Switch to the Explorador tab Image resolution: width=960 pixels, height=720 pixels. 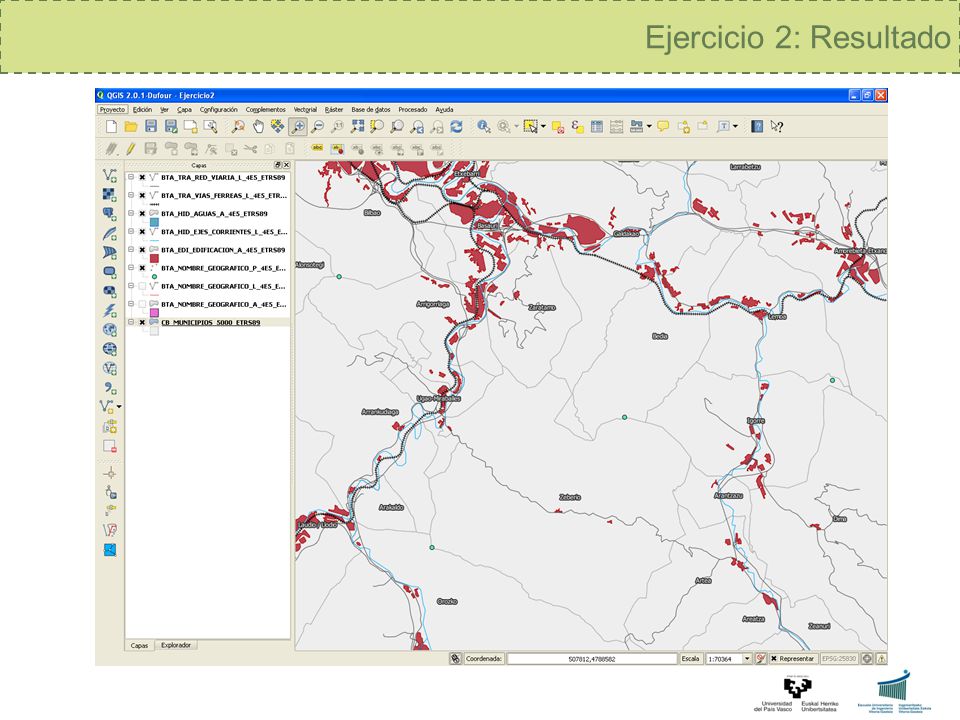point(176,645)
